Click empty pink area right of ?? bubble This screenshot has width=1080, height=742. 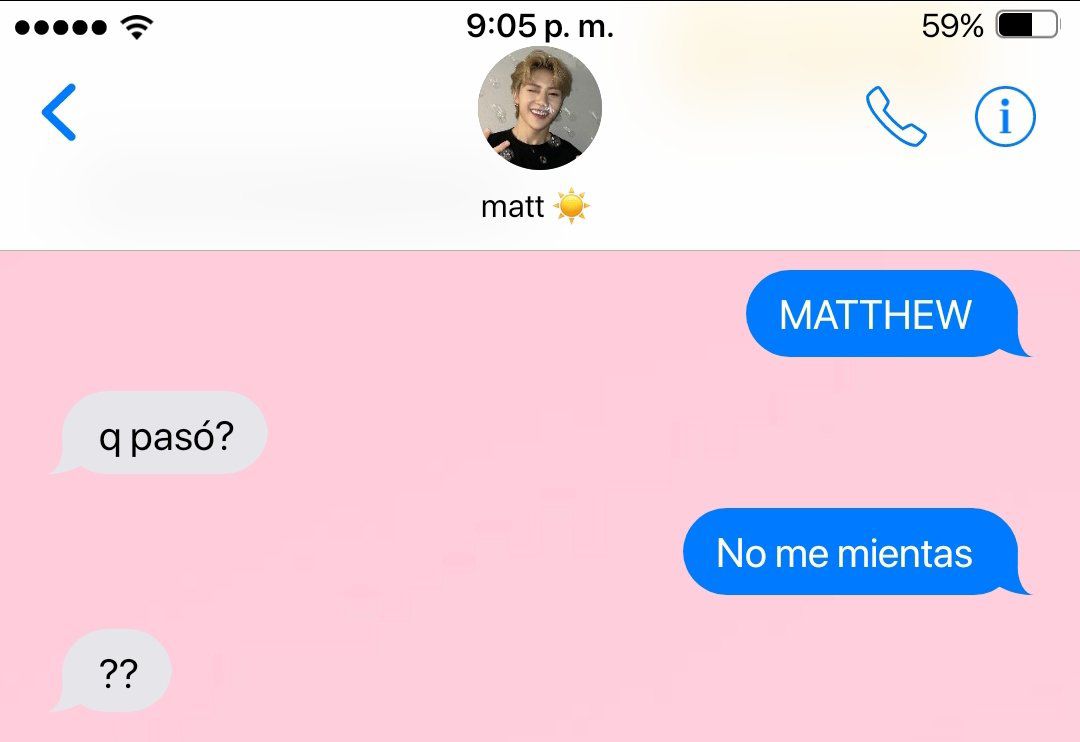tap(620, 670)
